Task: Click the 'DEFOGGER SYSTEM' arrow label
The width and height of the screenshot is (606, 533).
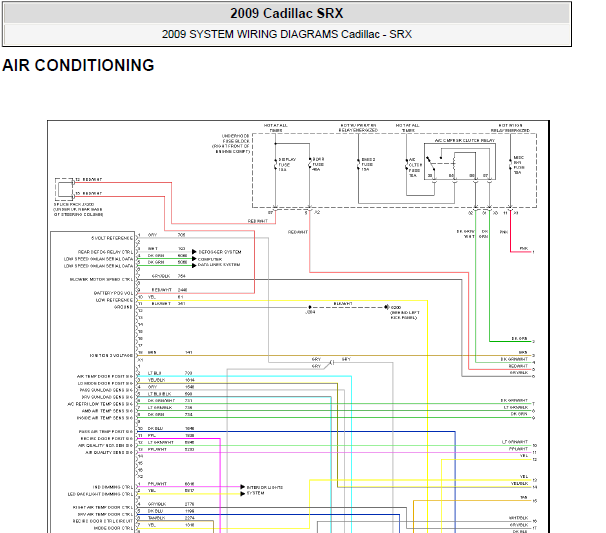Action: pyautogui.click(x=220, y=252)
